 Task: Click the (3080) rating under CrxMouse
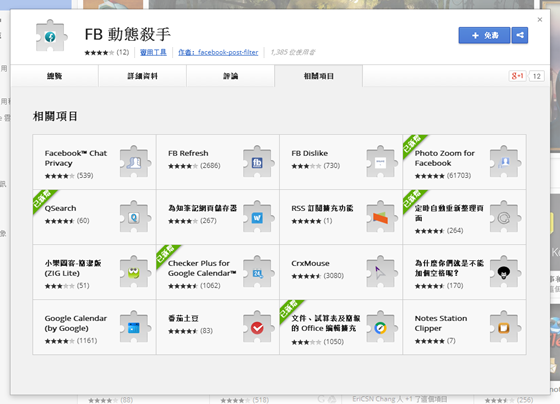tap(334, 275)
